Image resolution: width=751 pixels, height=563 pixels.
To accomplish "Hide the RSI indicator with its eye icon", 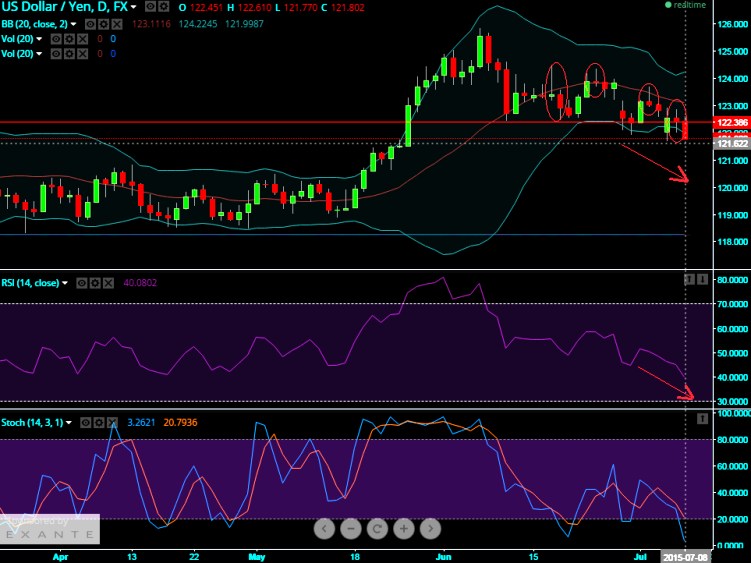I will tap(82, 283).
